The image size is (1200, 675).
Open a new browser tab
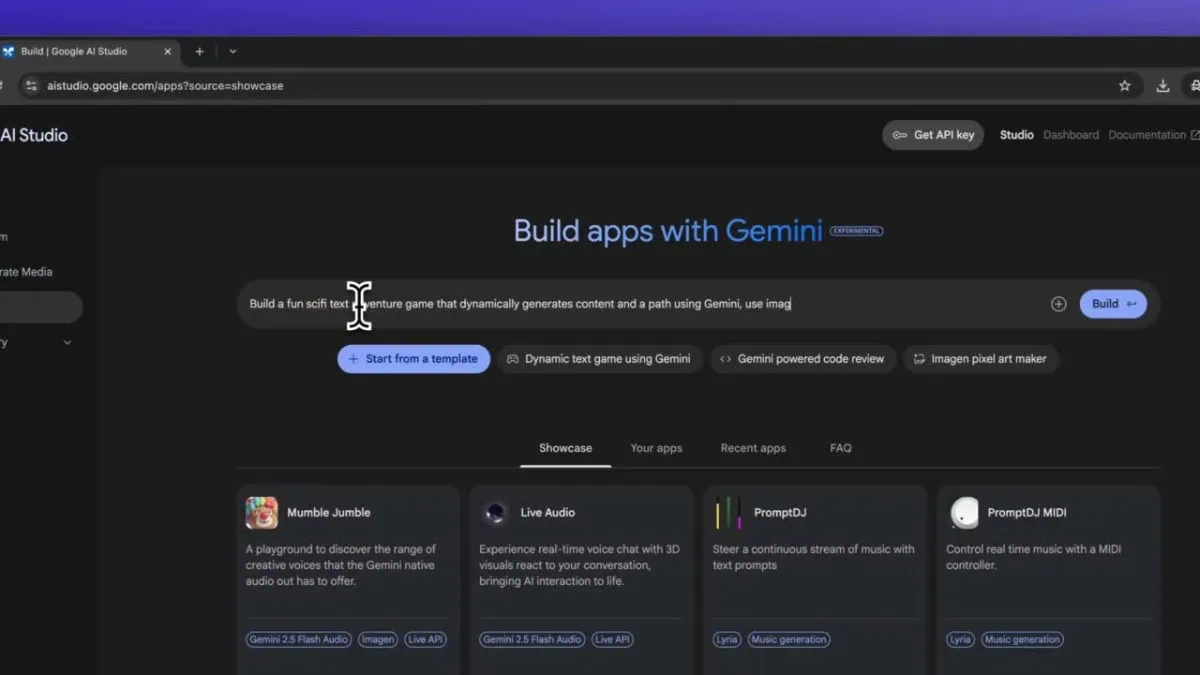(x=199, y=51)
